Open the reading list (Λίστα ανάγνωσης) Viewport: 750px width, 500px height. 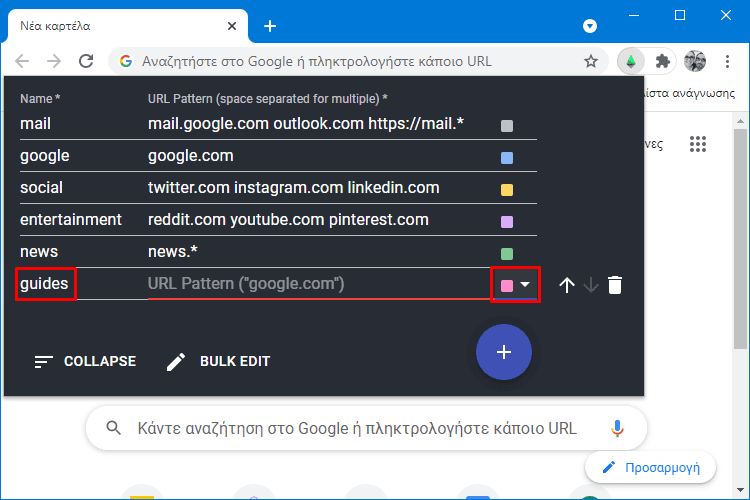(690, 93)
